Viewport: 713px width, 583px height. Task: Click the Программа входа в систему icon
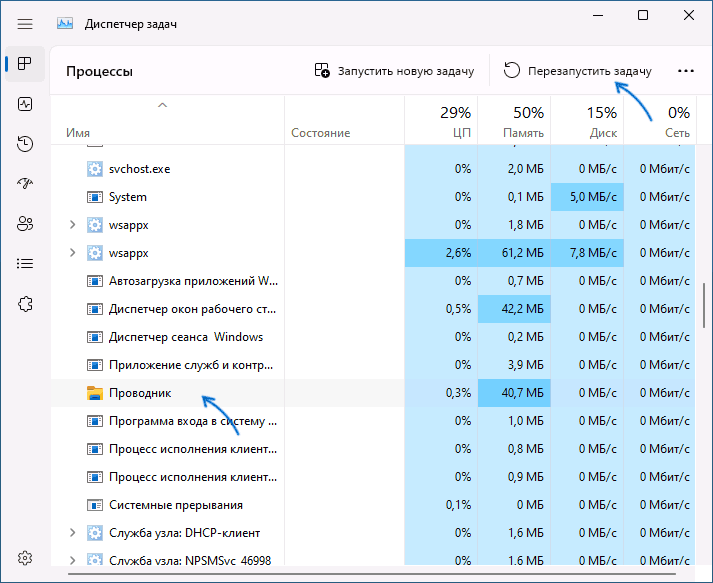coord(95,421)
